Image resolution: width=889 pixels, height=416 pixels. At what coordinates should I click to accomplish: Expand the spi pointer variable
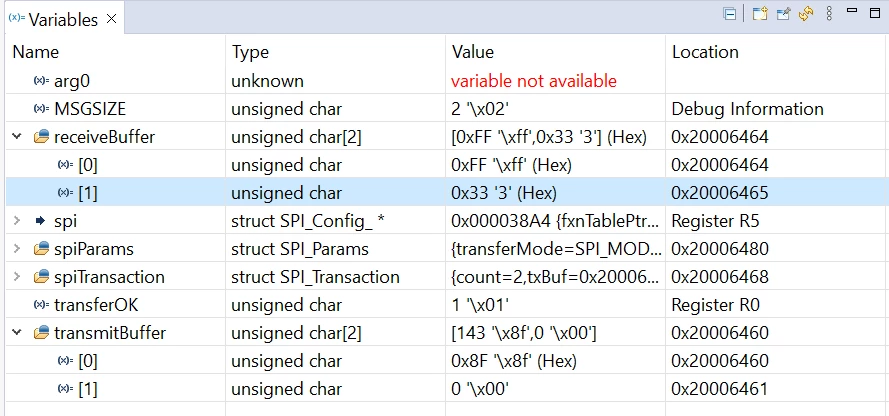[x=17, y=221]
